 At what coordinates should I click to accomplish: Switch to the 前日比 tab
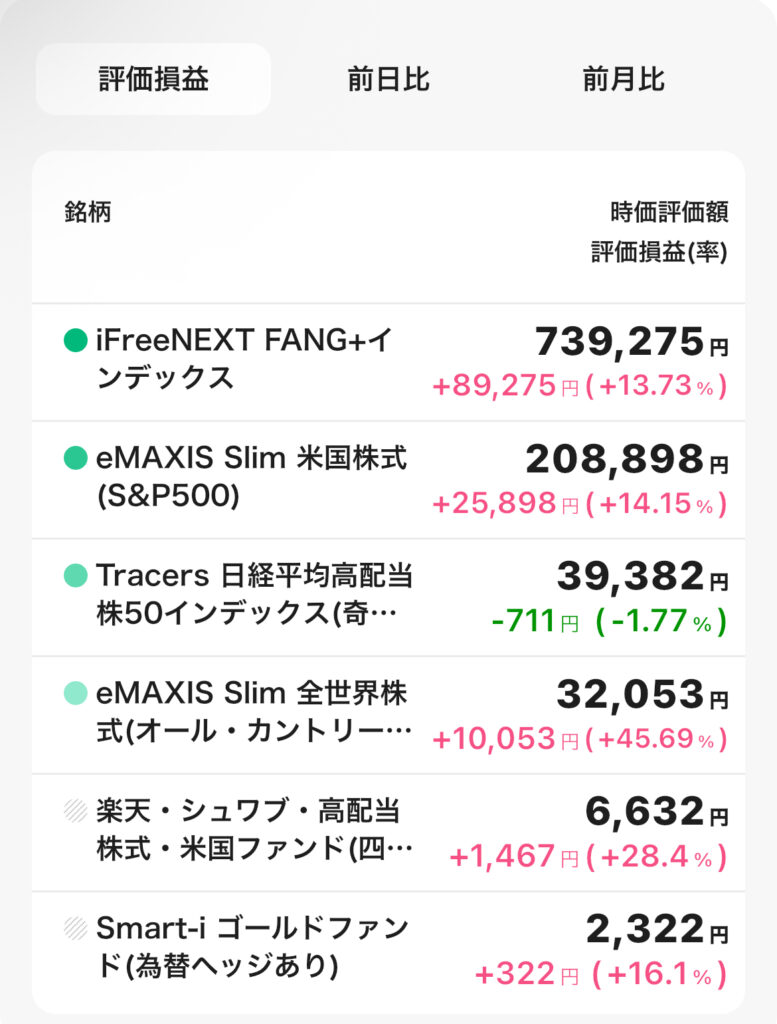tap(388, 79)
